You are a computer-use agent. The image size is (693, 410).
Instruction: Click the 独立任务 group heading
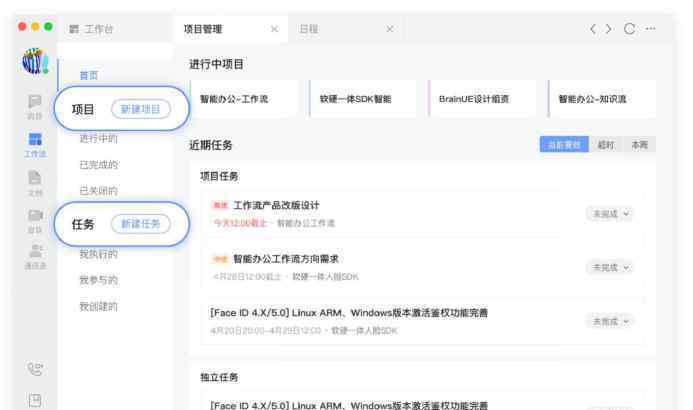pos(219,377)
